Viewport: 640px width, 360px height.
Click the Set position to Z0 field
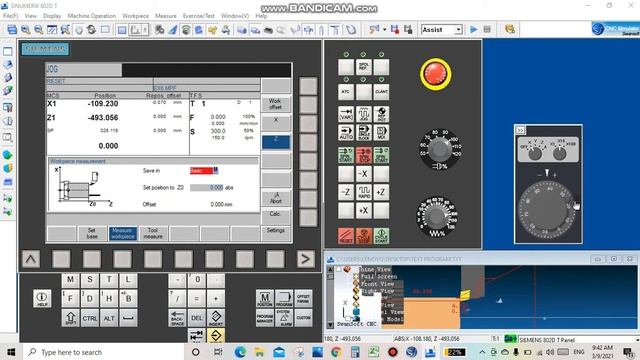point(207,188)
